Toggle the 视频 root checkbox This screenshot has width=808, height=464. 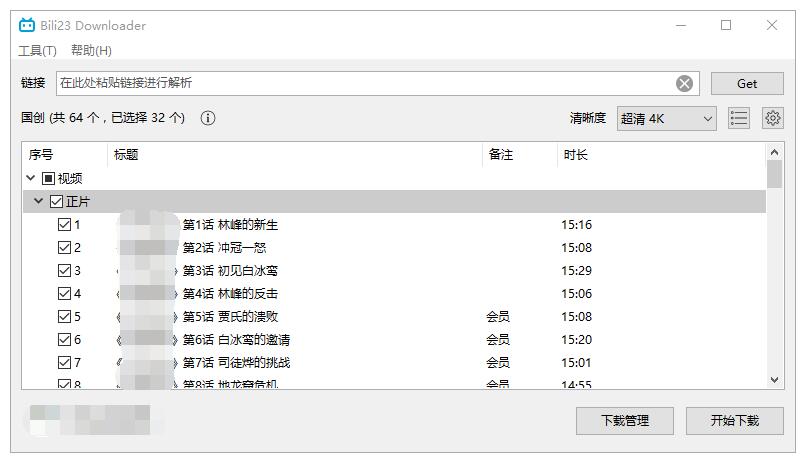pos(48,179)
